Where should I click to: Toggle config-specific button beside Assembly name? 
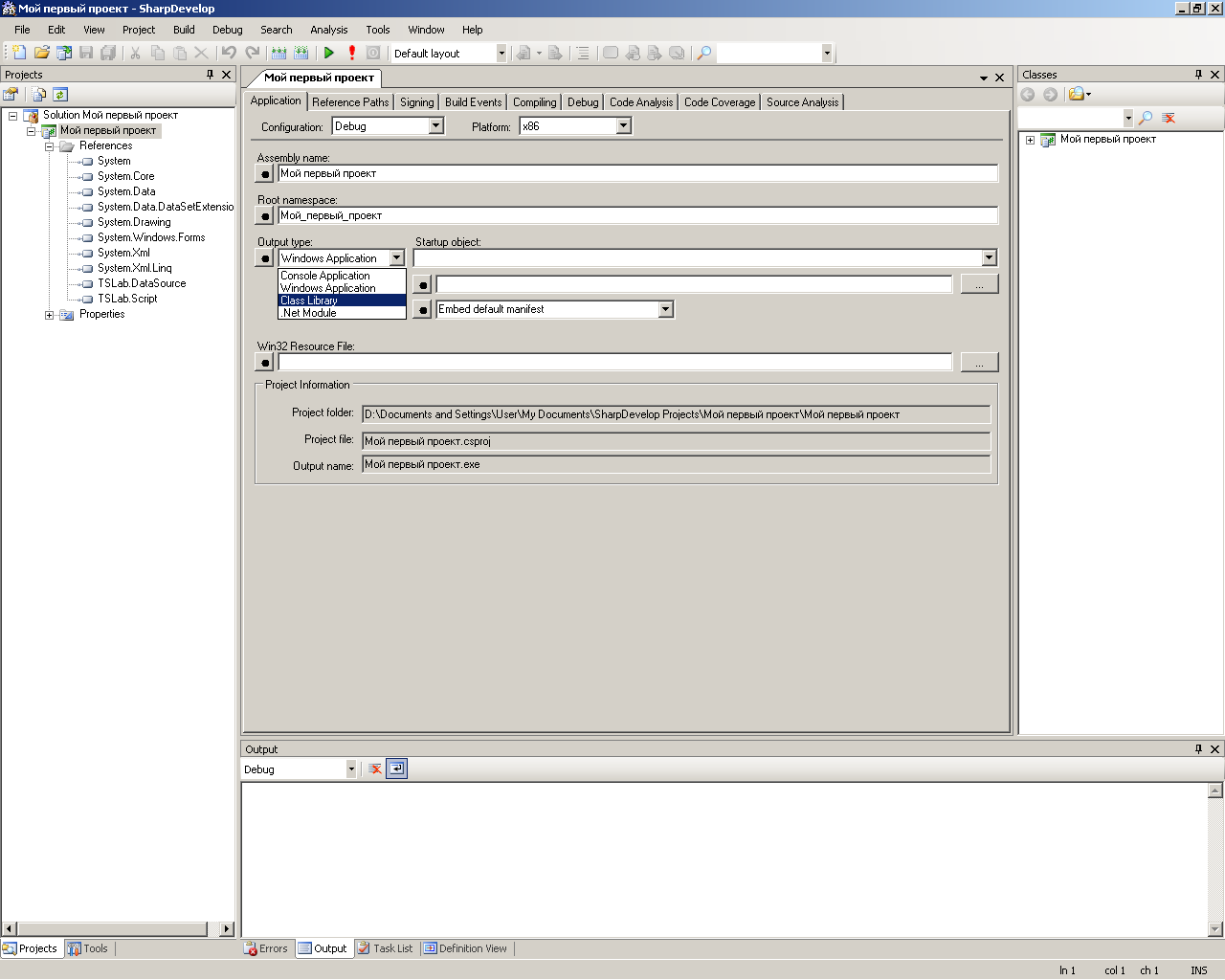pos(265,174)
